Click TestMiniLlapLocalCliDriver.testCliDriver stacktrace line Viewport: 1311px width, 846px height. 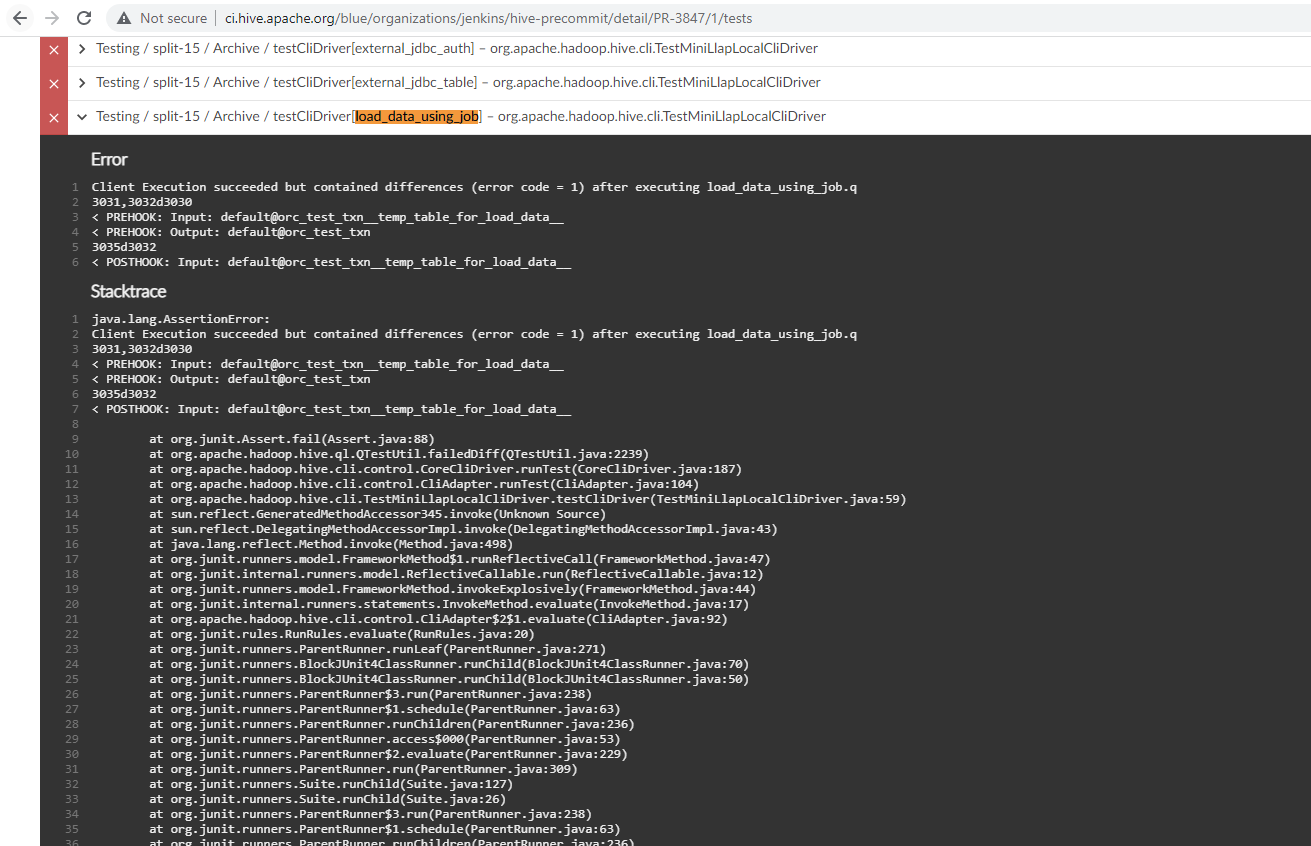point(528,499)
